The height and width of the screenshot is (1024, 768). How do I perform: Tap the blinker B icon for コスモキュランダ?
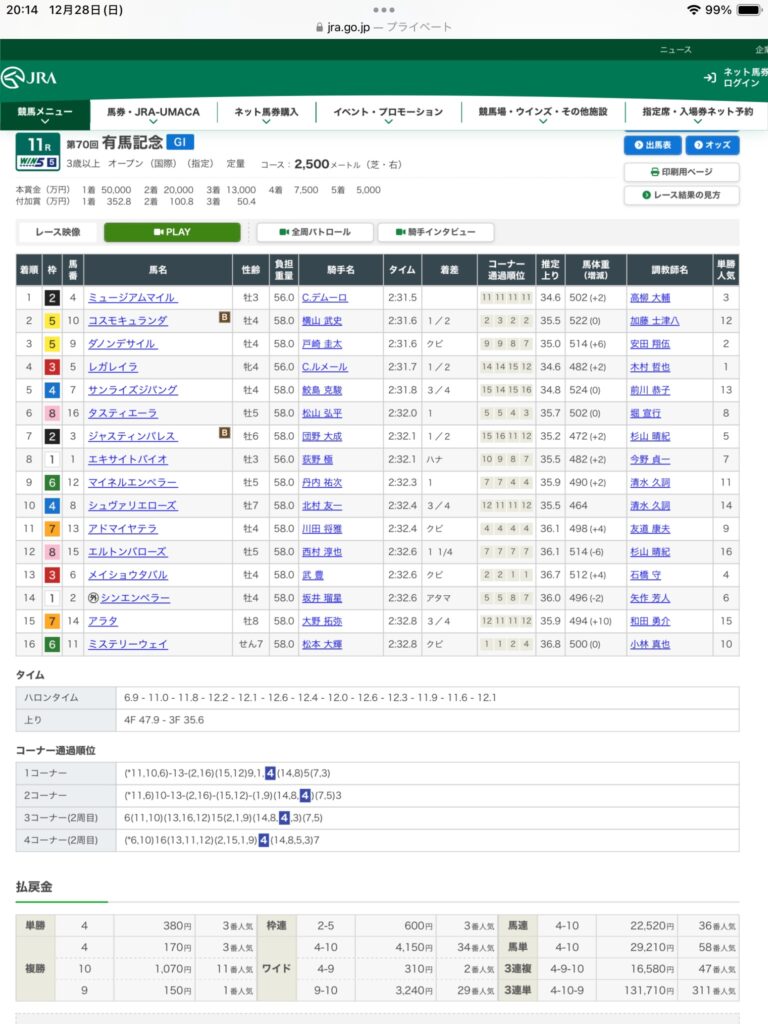[x=224, y=317]
